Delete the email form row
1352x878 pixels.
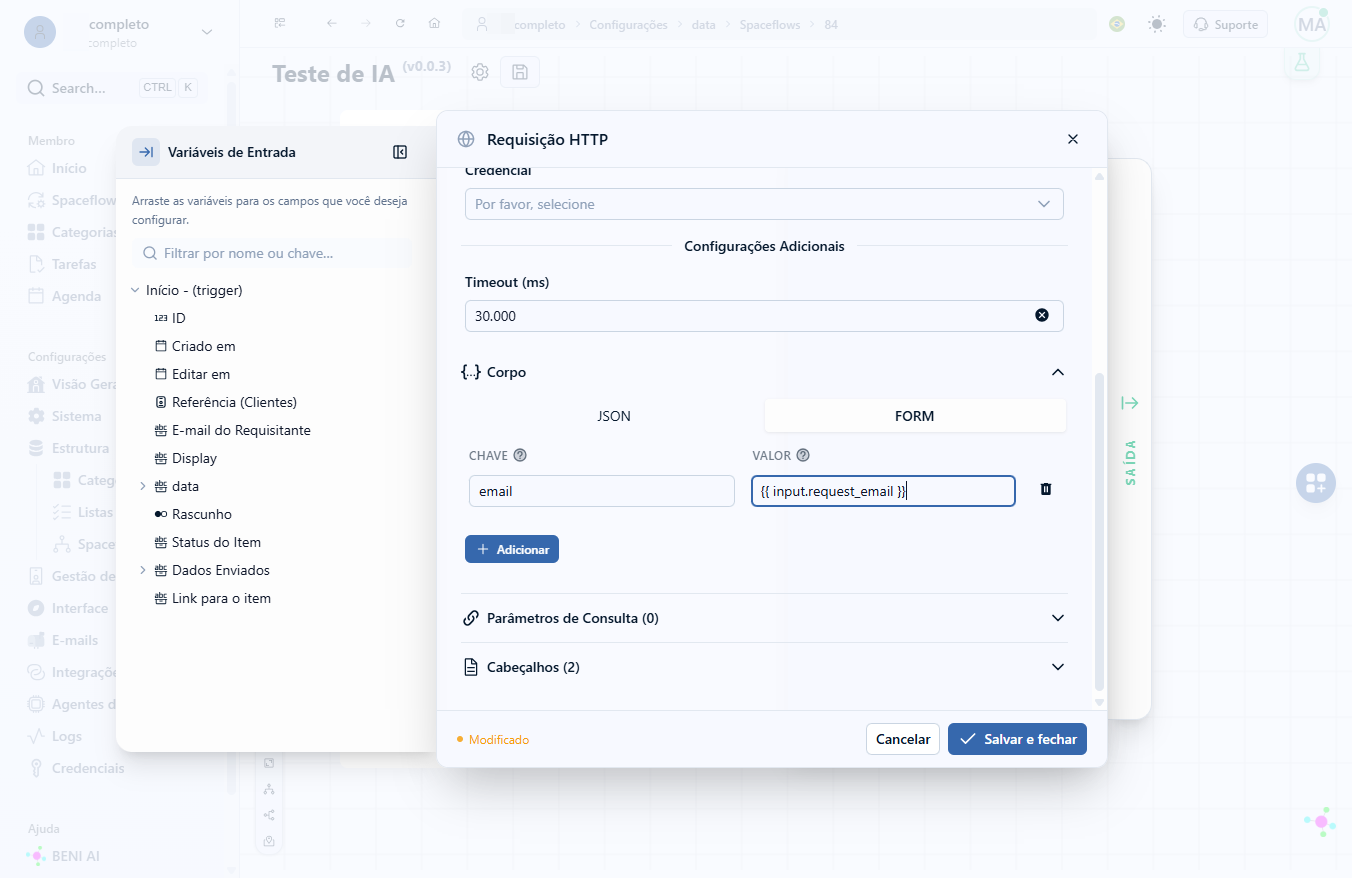pyautogui.click(x=1046, y=489)
